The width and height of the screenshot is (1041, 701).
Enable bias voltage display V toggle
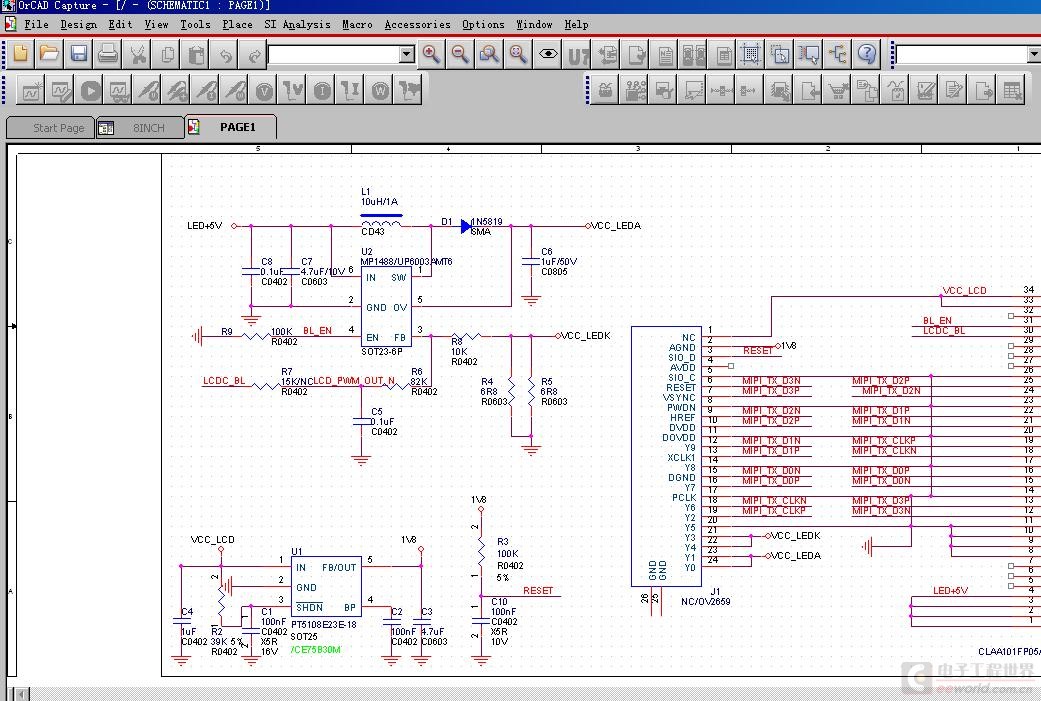264,90
